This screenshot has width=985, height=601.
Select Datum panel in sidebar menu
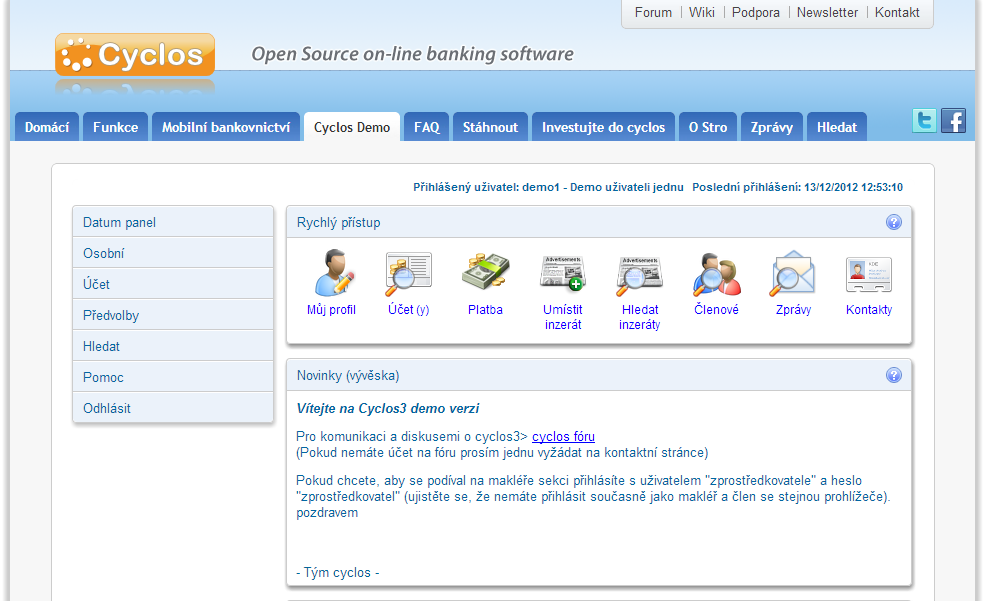[x=173, y=222]
